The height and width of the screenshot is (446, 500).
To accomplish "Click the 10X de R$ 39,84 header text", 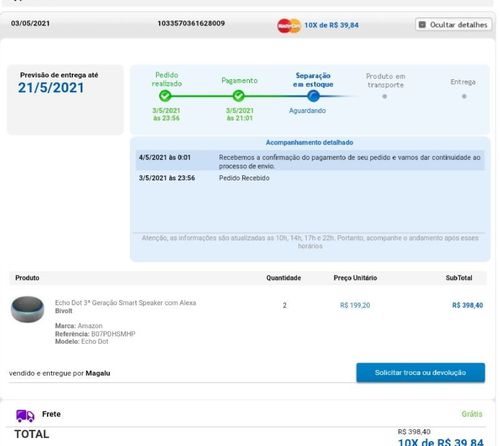I will [331, 25].
